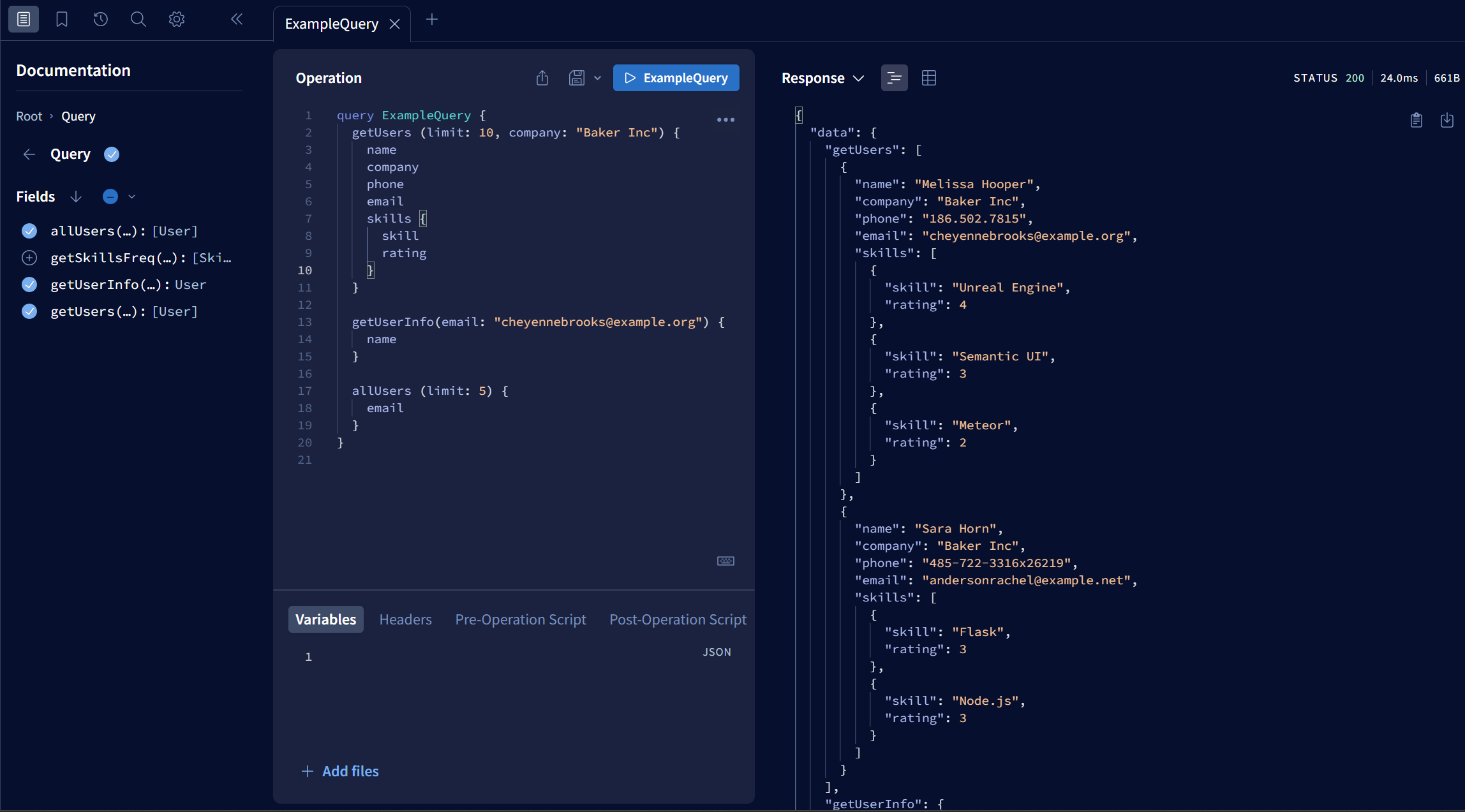Open the Response dropdown
This screenshot has height=812, width=1465.
[823, 78]
